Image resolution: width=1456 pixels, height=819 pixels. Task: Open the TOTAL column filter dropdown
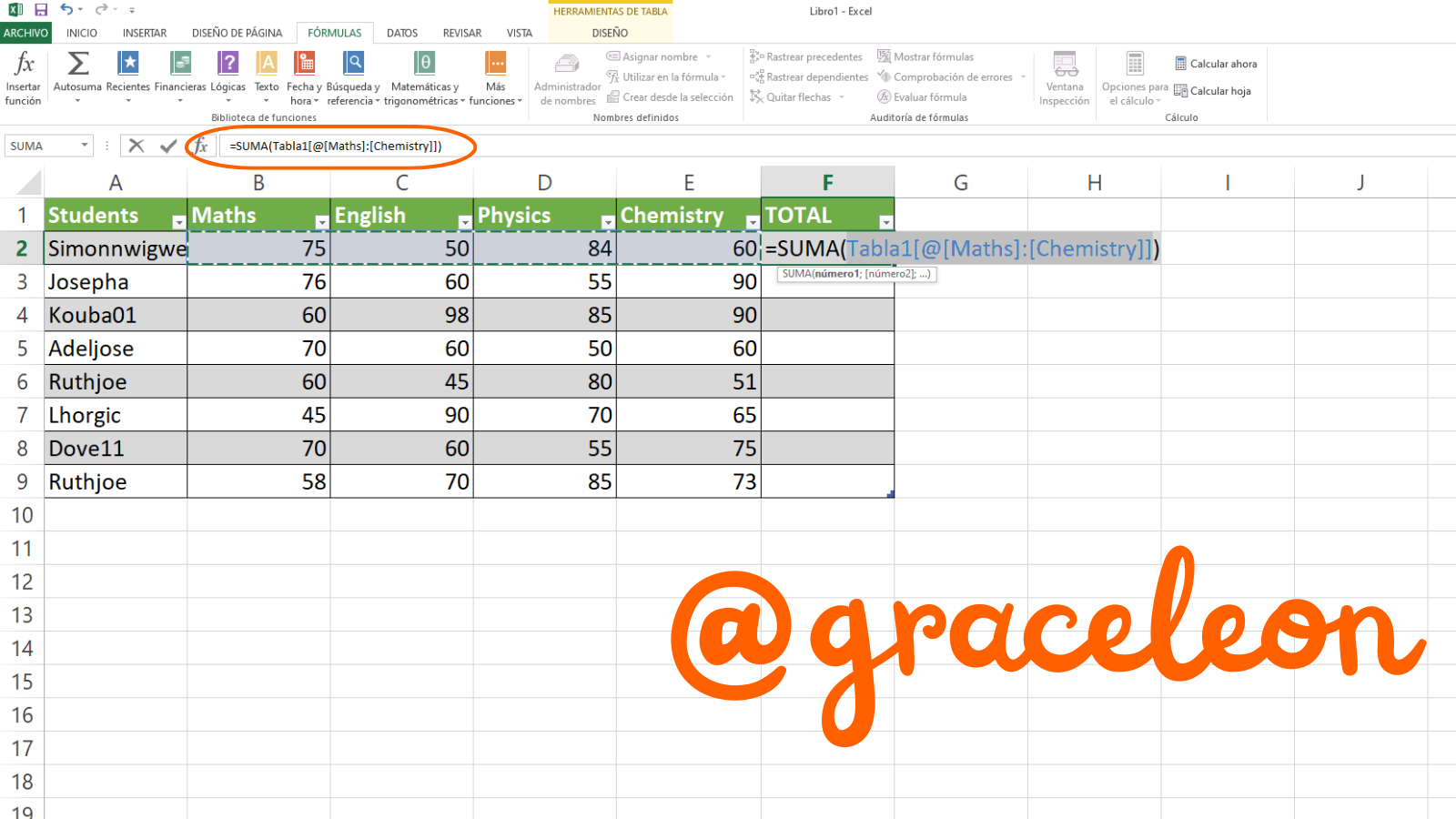(885, 222)
